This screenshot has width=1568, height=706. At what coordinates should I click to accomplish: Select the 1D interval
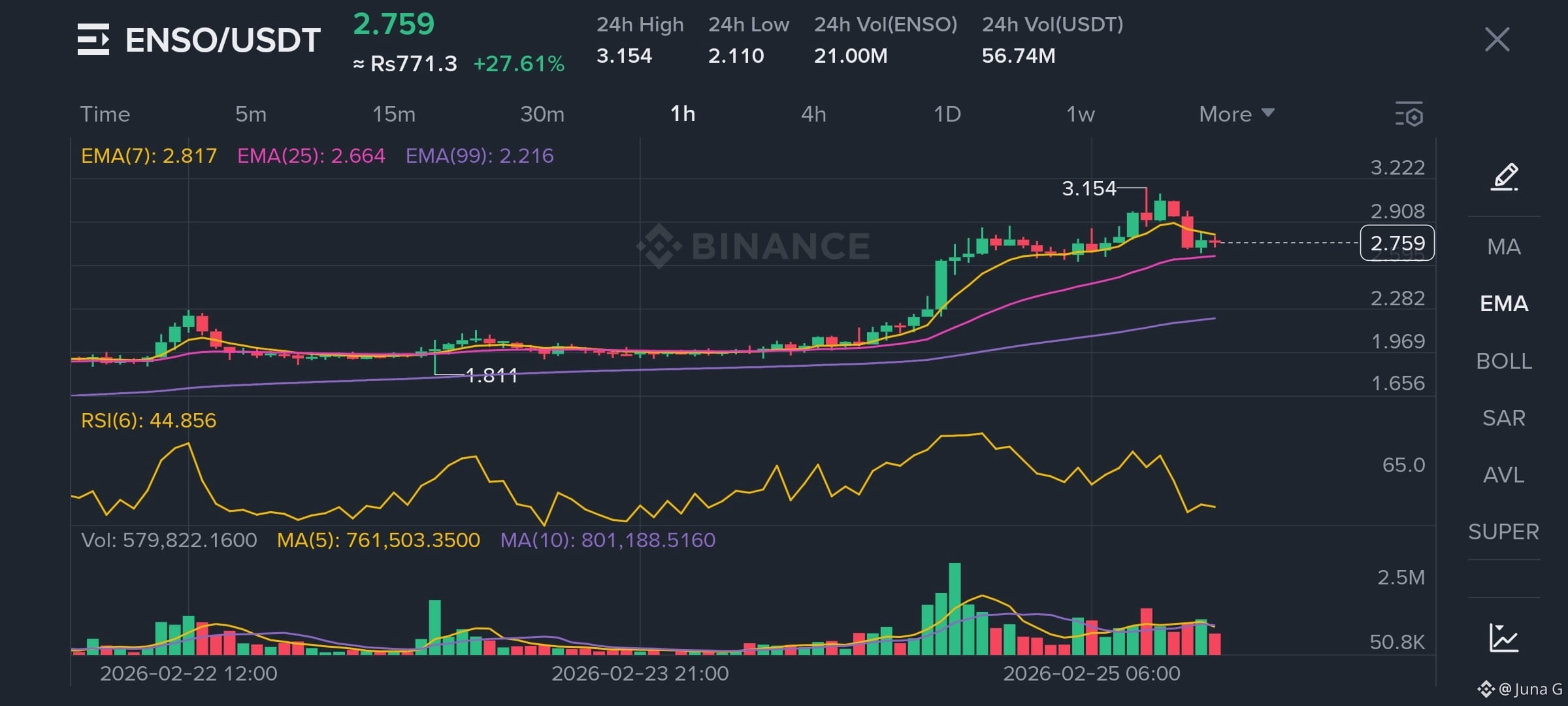tap(947, 114)
